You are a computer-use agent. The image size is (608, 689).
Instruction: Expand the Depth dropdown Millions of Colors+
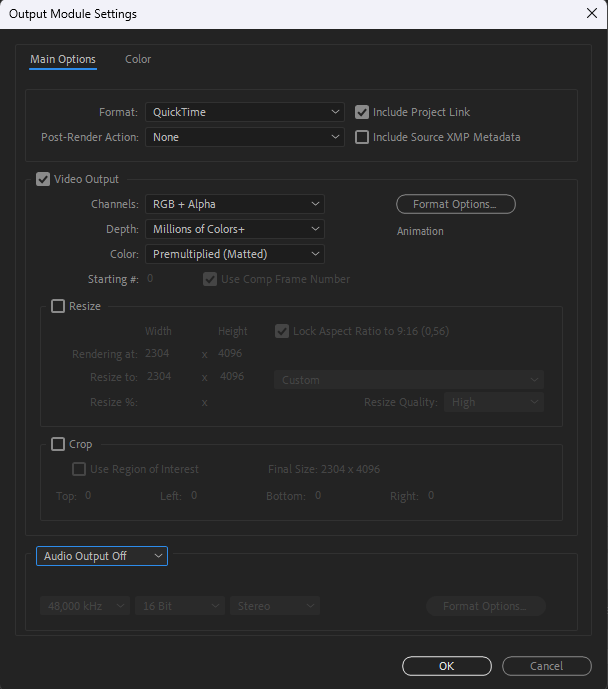pyautogui.click(x=235, y=229)
